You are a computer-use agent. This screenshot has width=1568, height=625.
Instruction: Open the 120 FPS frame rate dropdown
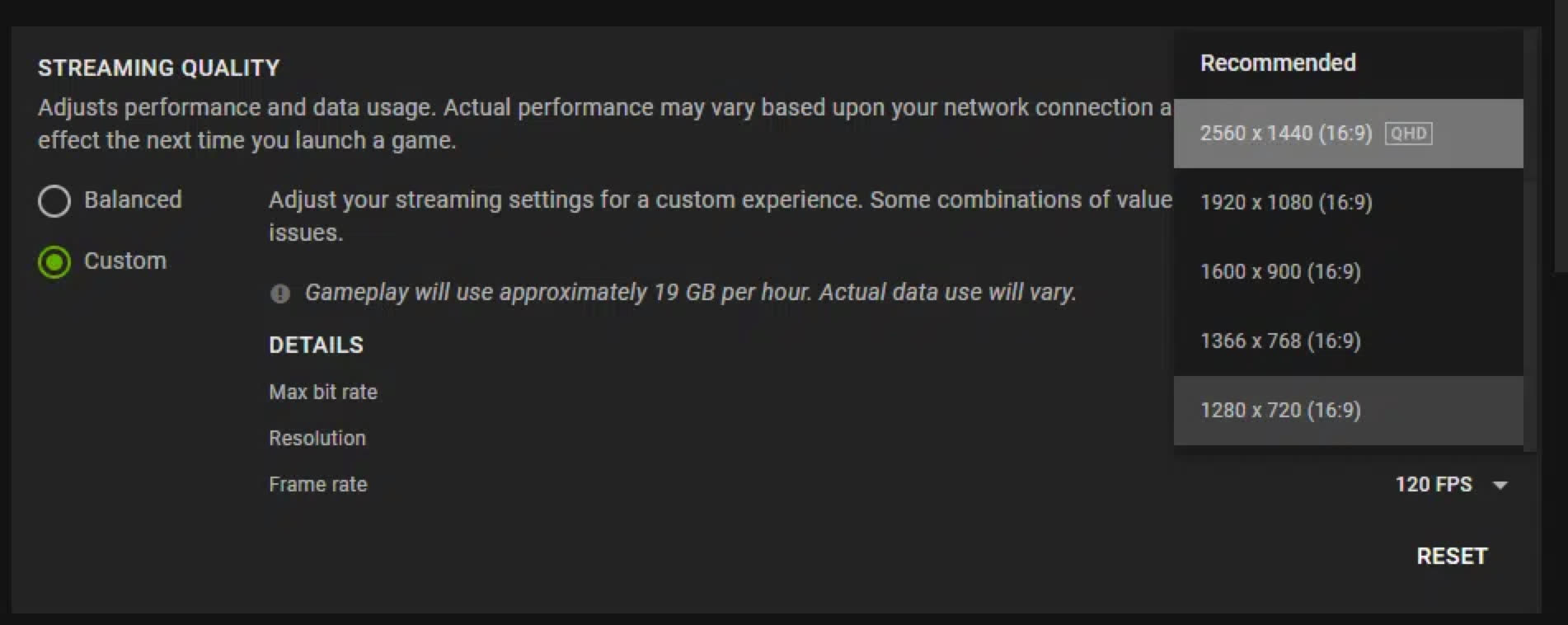(x=1451, y=485)
